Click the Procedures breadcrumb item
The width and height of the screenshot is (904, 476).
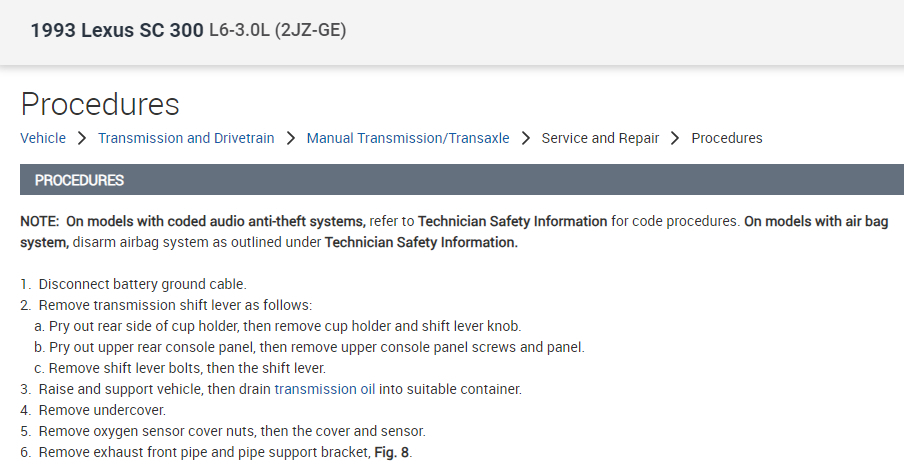[x=727, y=138]
